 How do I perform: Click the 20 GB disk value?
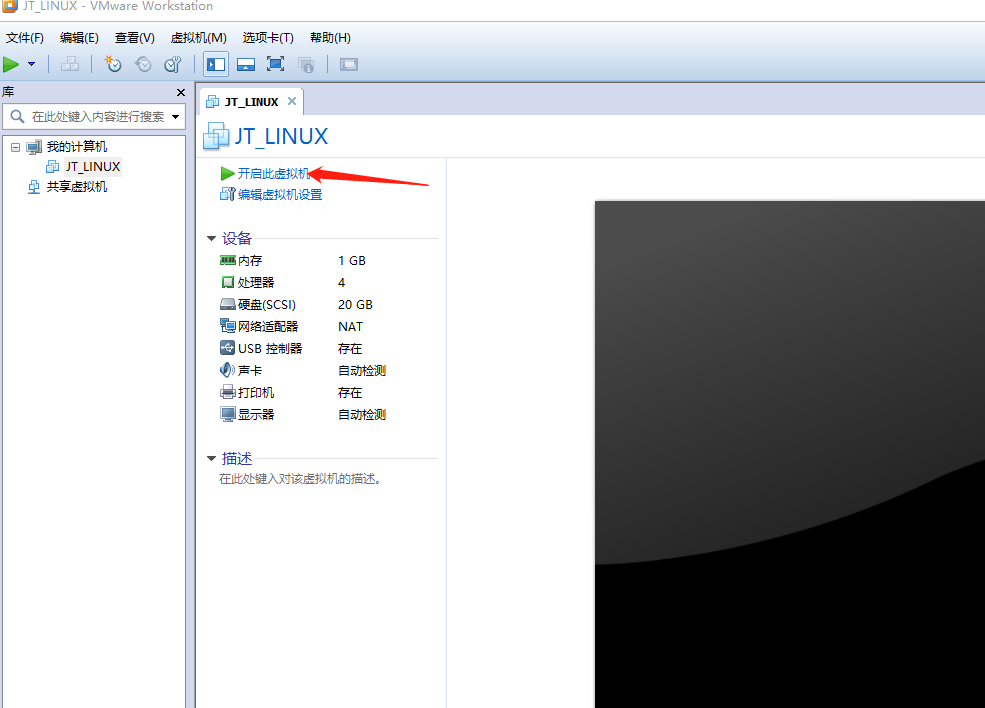(356, 305)
